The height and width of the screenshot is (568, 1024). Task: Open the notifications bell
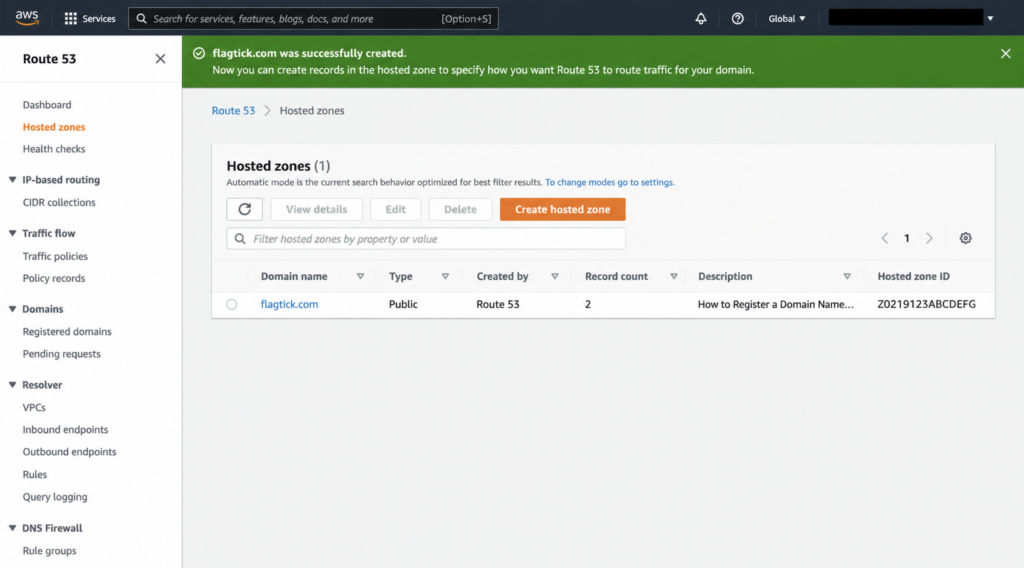[x=701, y=18]
